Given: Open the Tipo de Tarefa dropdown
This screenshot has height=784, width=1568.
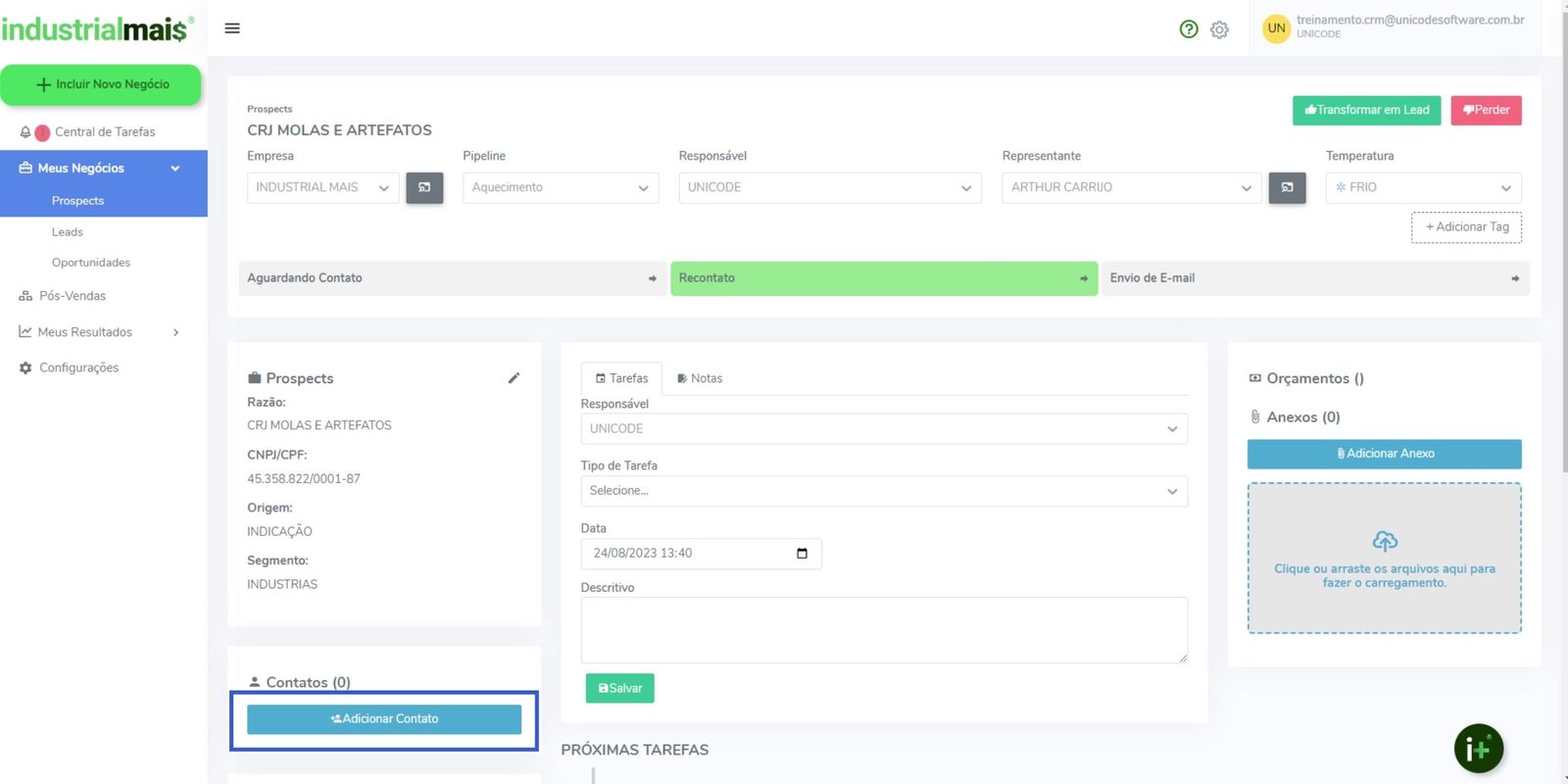Looking at the screenshot, I should coord(883,491).
